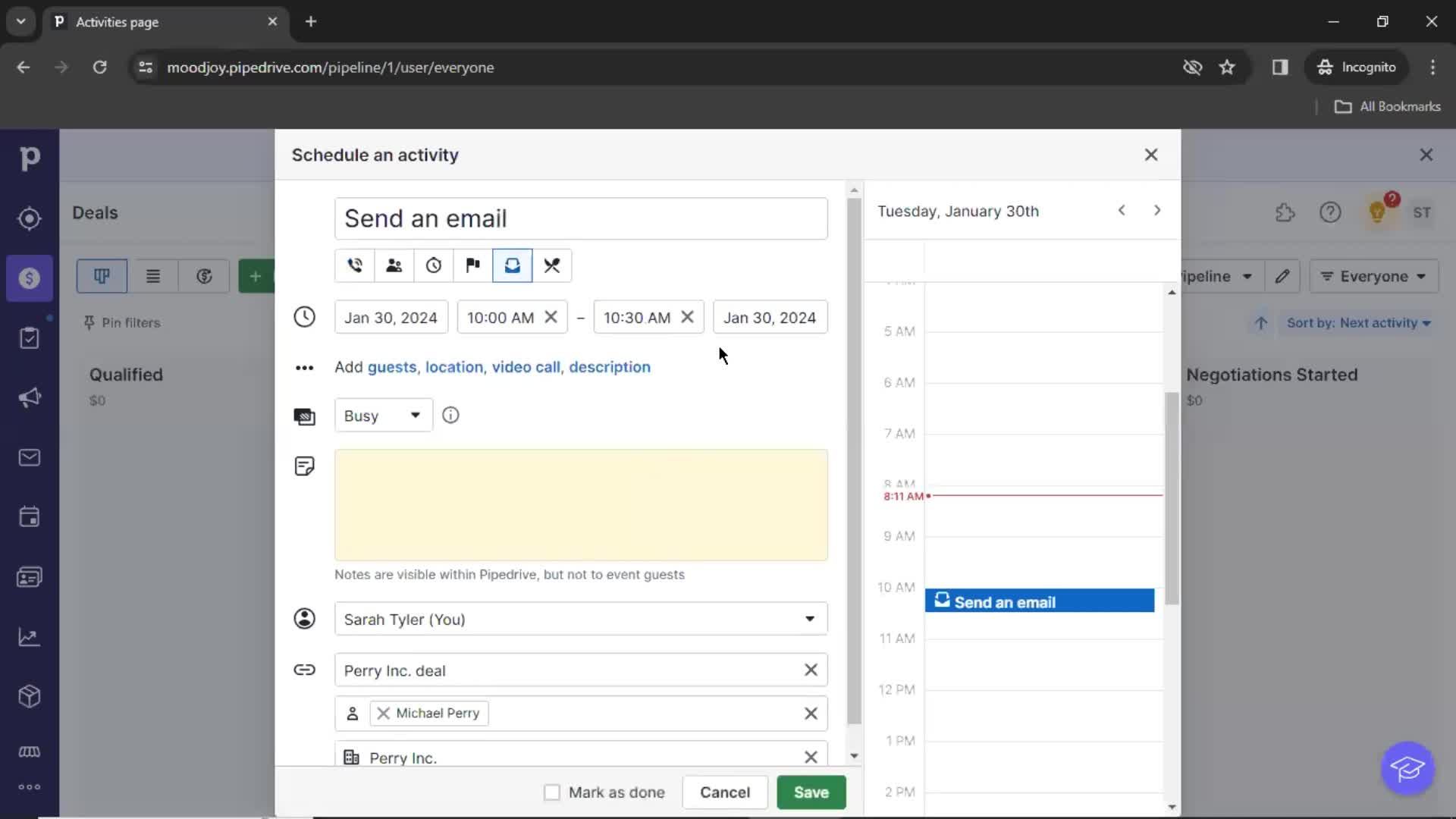Image resolution: width=1456 pixels, height=819 pixels.
Task: Open More options dots in sidebar
Action: click(x=30, y=787)
